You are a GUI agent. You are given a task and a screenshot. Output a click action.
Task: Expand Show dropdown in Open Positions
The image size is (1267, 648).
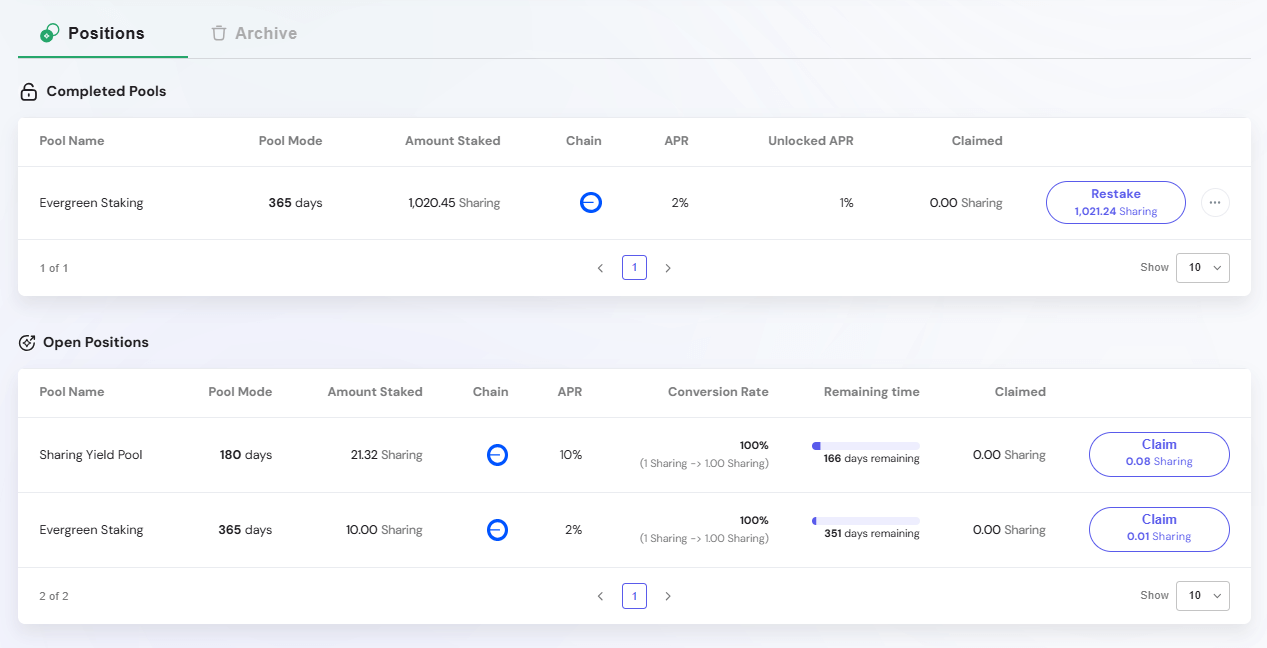point(1202,596)
